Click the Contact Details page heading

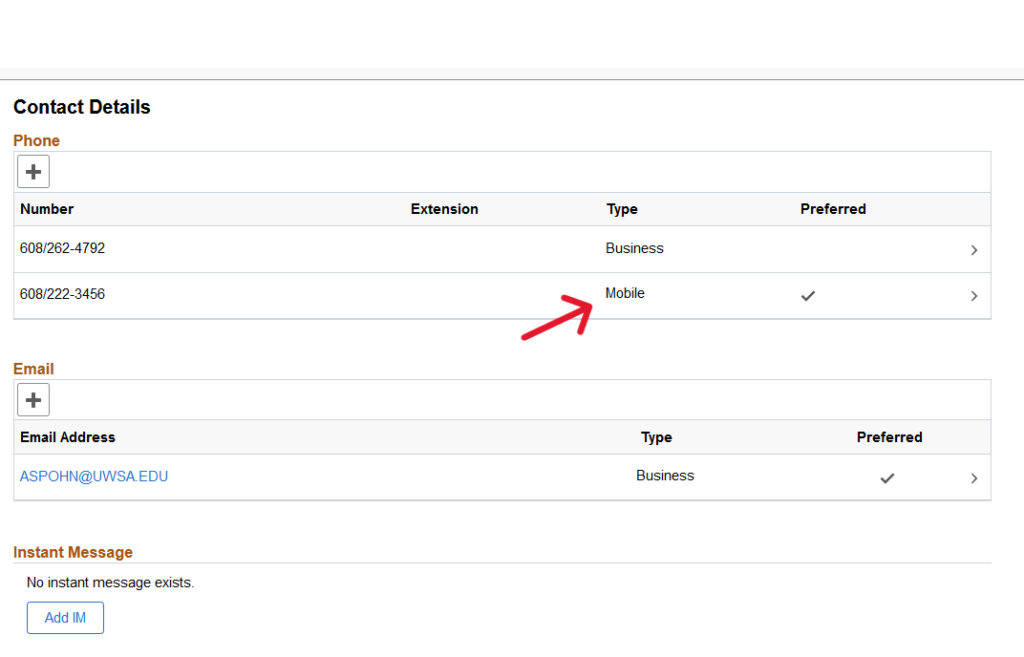pyautogui.click(x=82, y=107)
